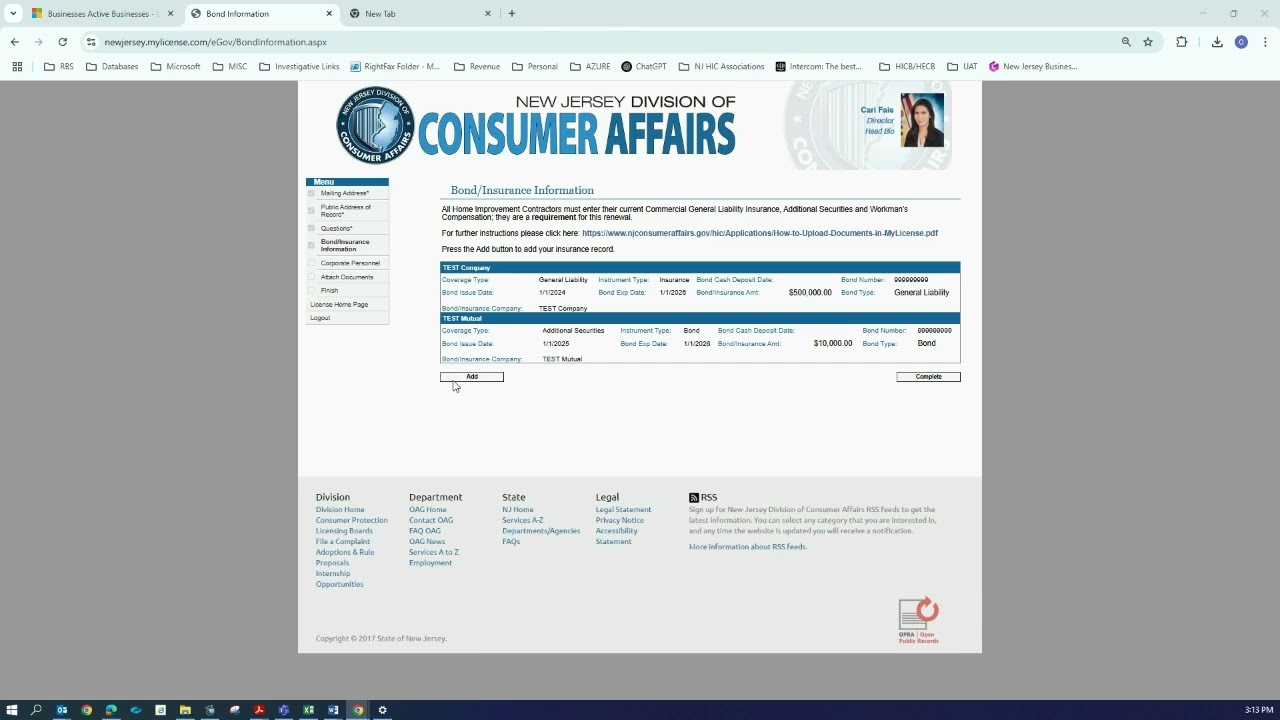Expand the NJ HIC Associations folder
1280x720 pixels.
(721, 66)
